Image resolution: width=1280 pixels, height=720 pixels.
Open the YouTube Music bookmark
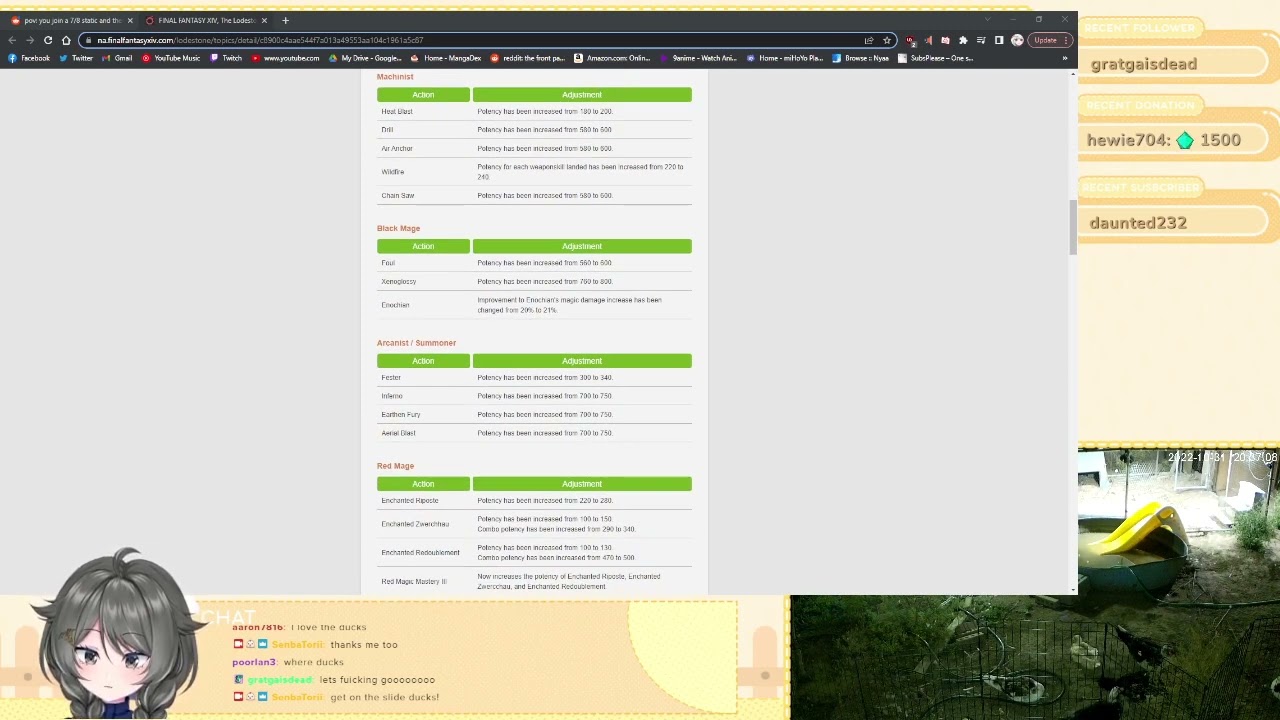coord(171,58)
